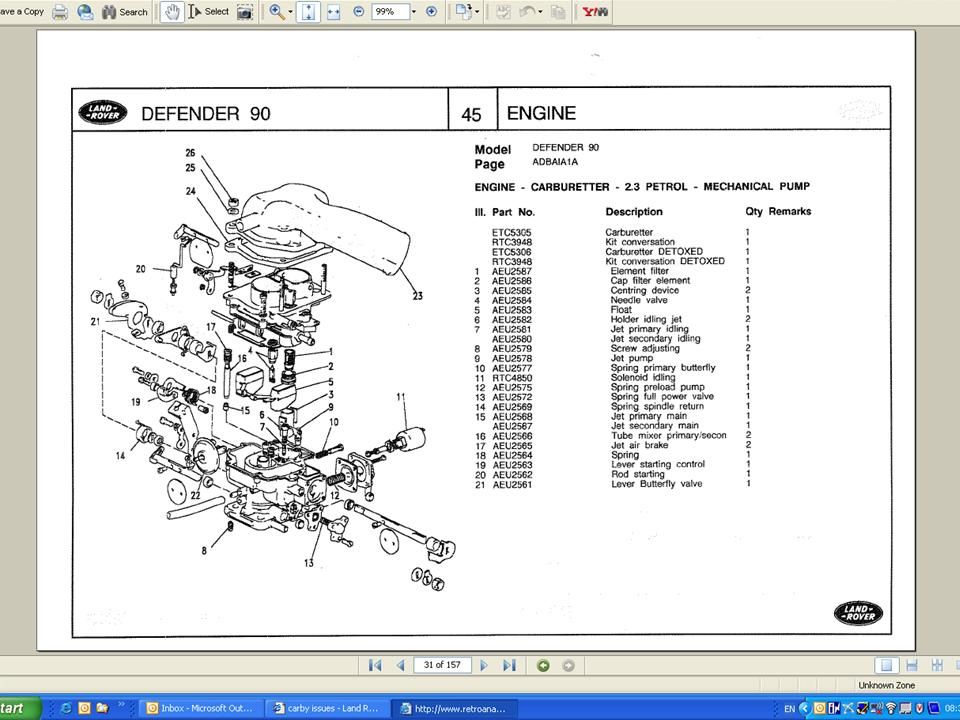Click the Outlook tray icon
Screen dimensions: 960x720
819,708
